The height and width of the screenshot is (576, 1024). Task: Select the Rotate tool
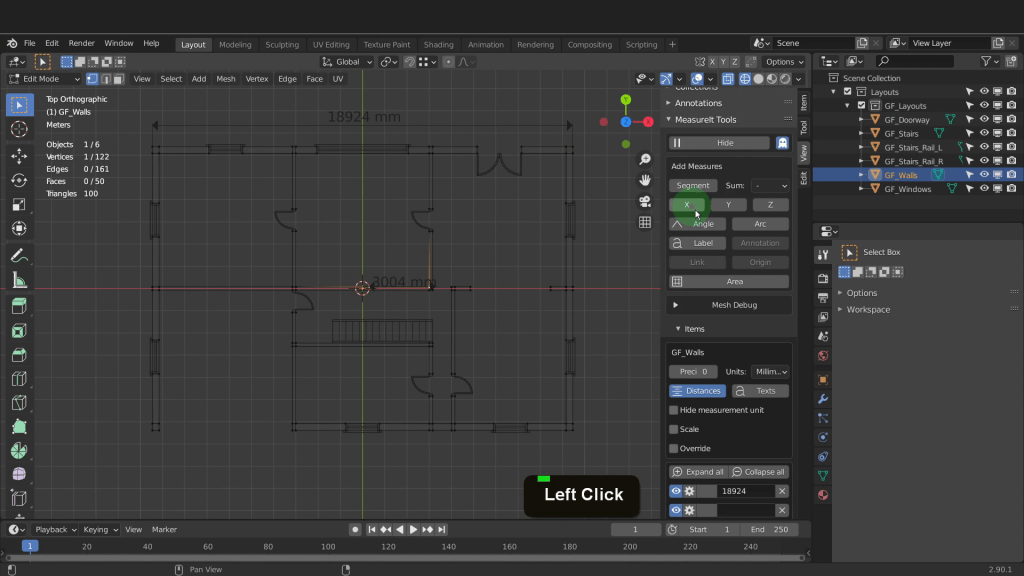[18, 180]
